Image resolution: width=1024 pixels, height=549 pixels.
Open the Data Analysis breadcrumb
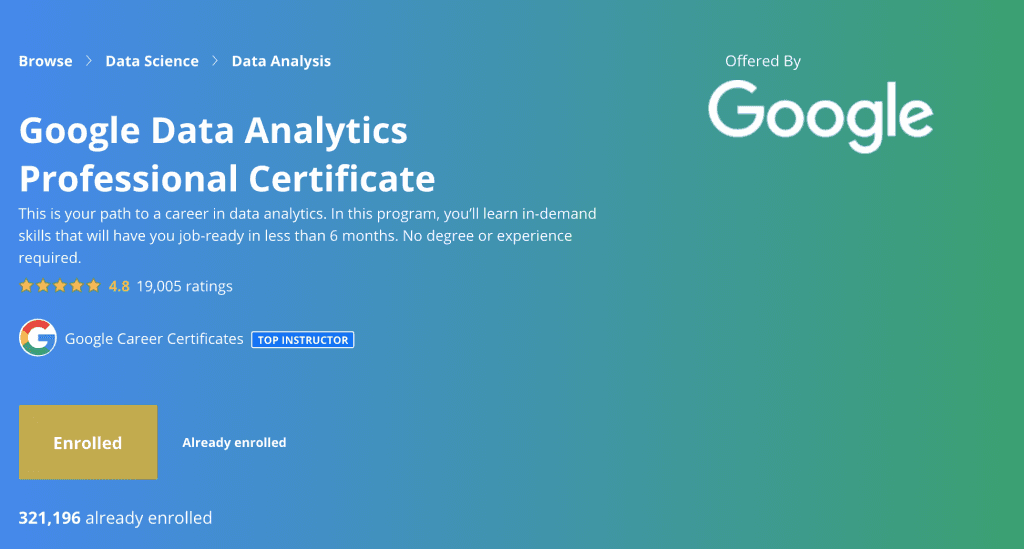[281, 61]
